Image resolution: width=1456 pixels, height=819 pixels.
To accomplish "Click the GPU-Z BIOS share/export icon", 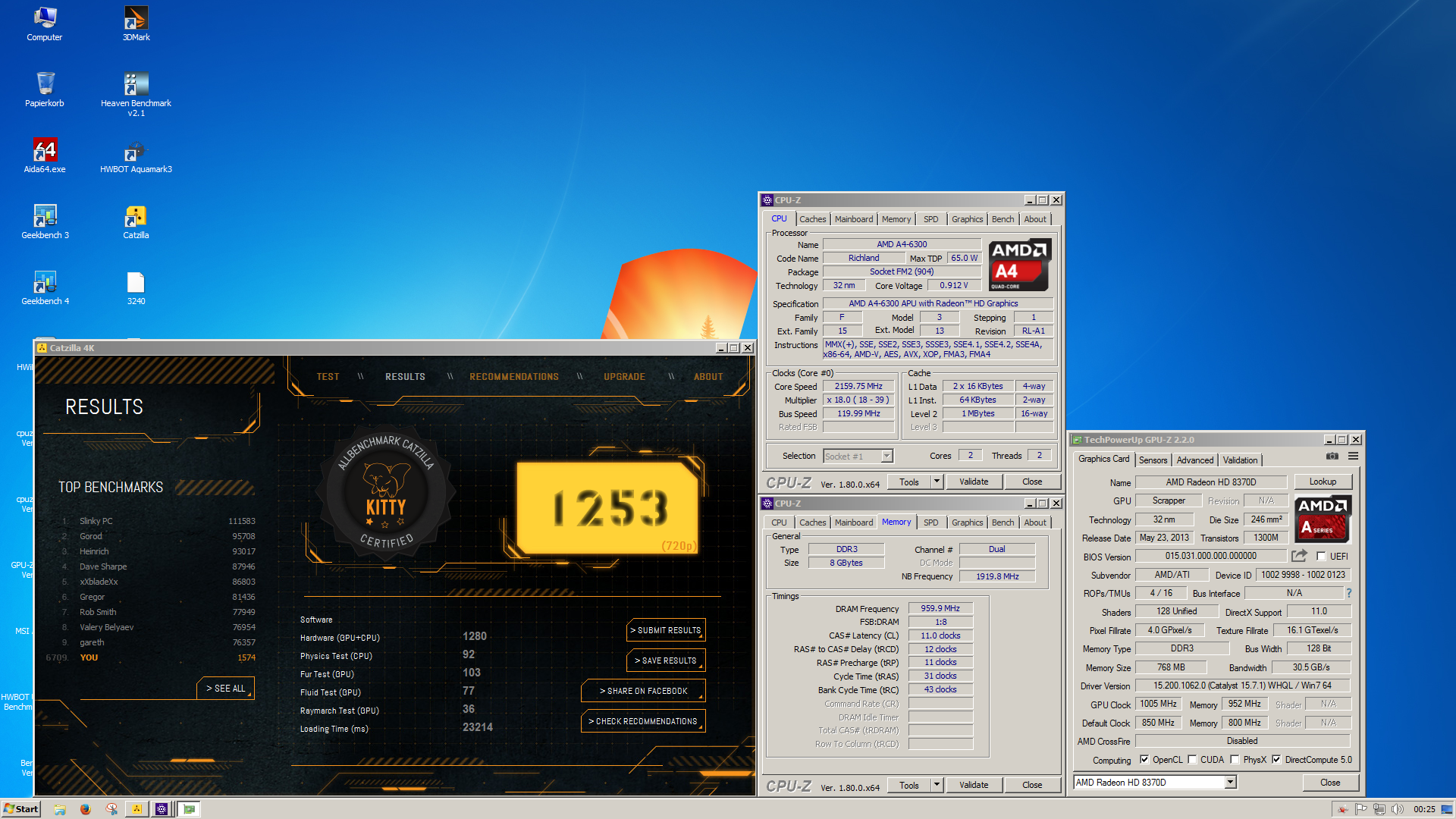I will (x=1299, y=556).
